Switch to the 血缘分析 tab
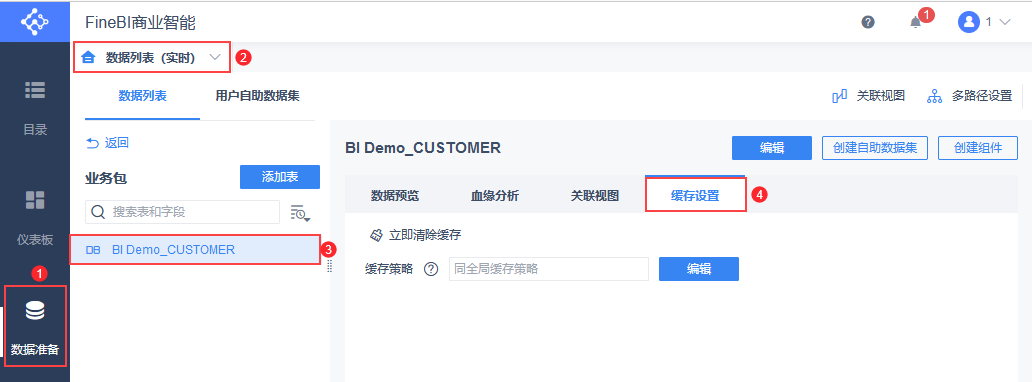1032x382 pixels. coord(495,196)
